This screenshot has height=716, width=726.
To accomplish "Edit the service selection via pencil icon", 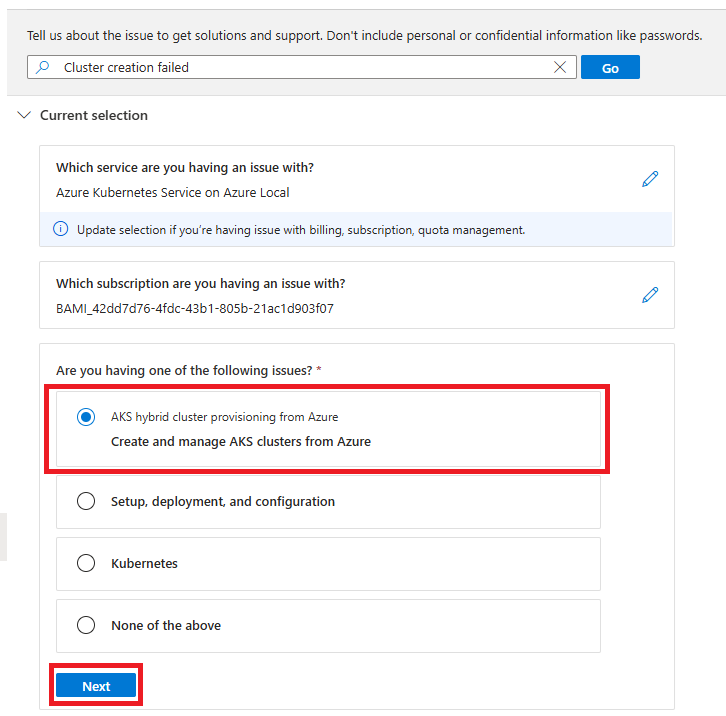I will point(650,179).
